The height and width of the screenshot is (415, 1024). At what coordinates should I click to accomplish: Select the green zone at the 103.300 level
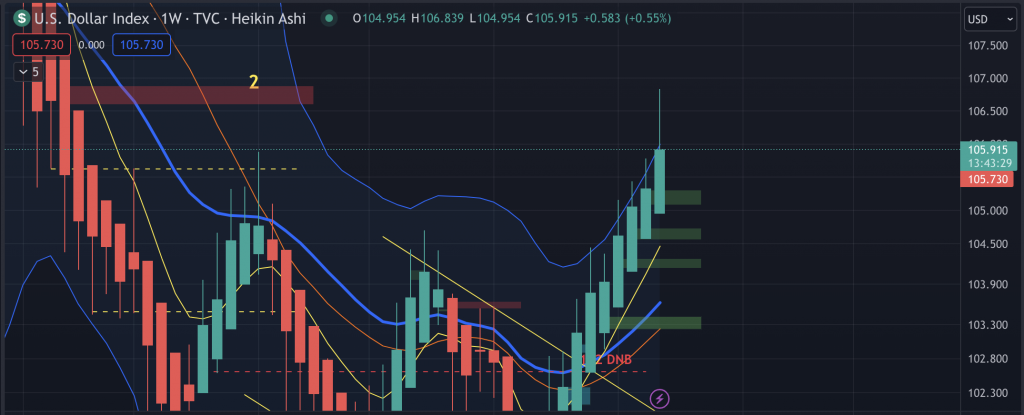coord(655,322)
